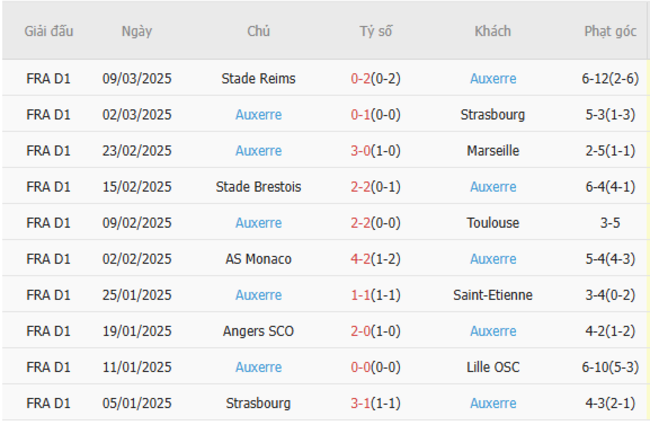Click Auxerre link in 09/03/2025 match row

pos(493,79)
